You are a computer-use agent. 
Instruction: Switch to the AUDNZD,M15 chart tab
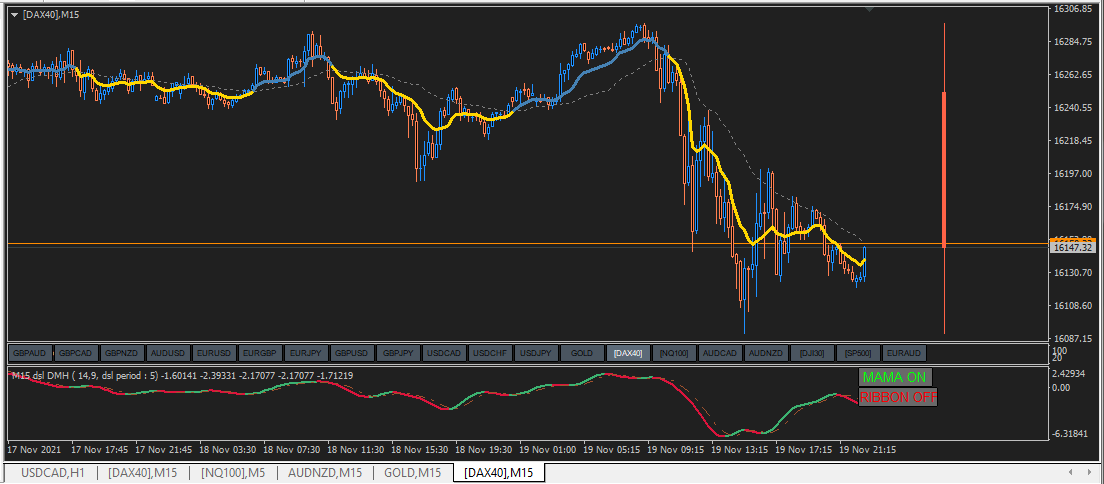325,473
